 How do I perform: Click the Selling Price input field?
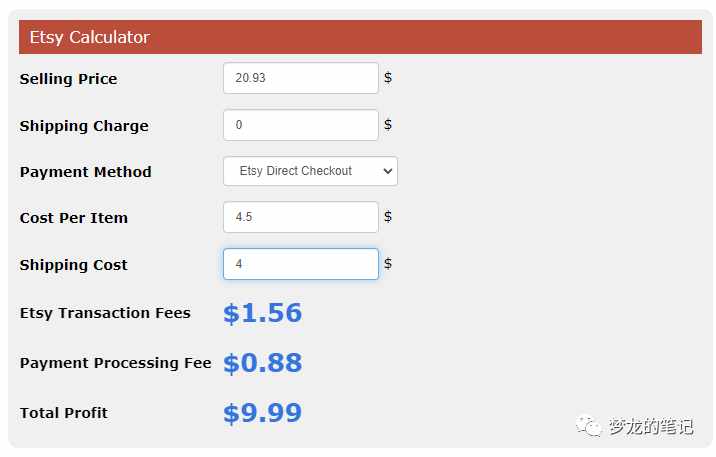pos(300,78)
